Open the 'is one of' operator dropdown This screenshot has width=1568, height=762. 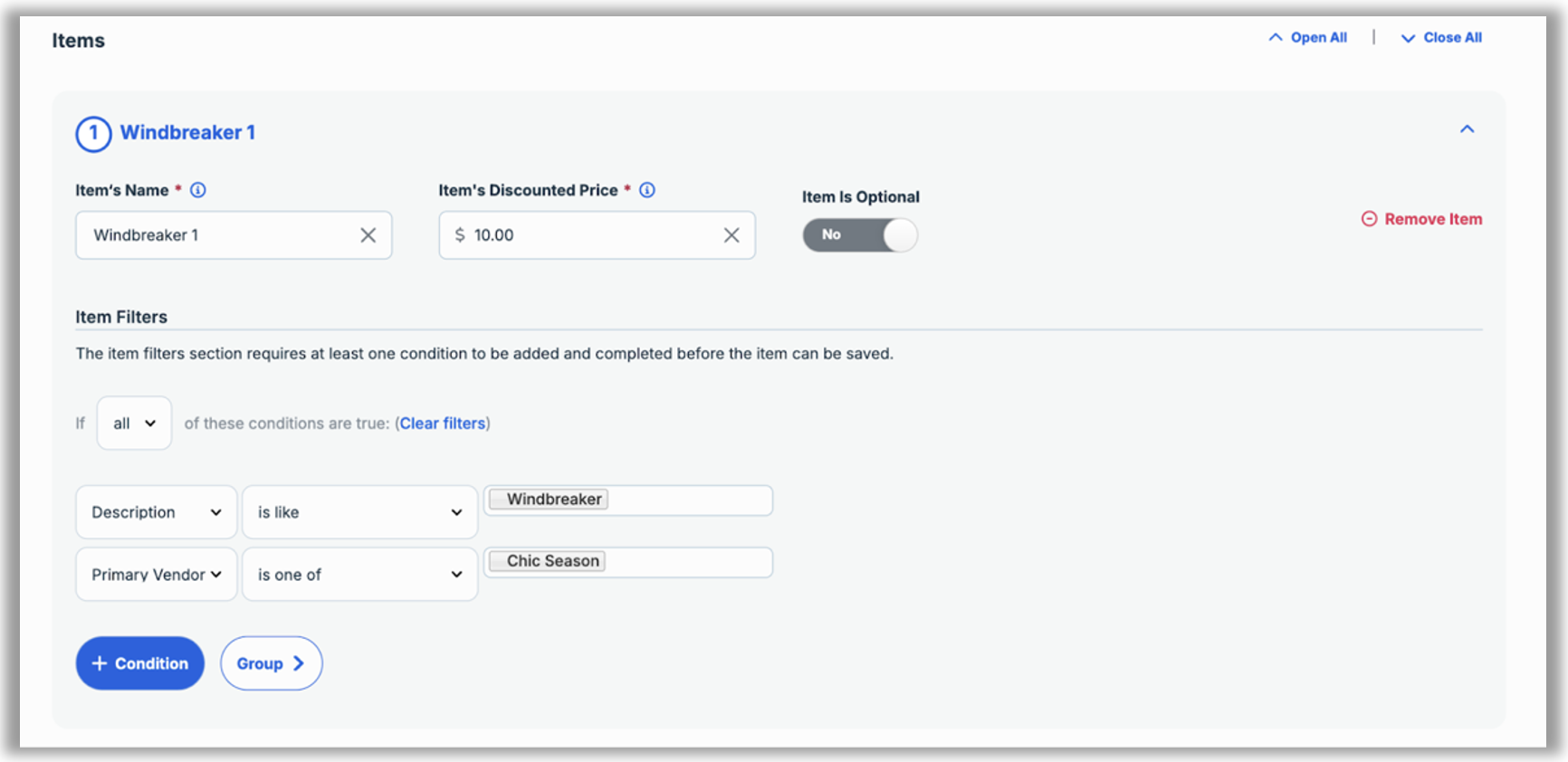(x=359, y=575)
